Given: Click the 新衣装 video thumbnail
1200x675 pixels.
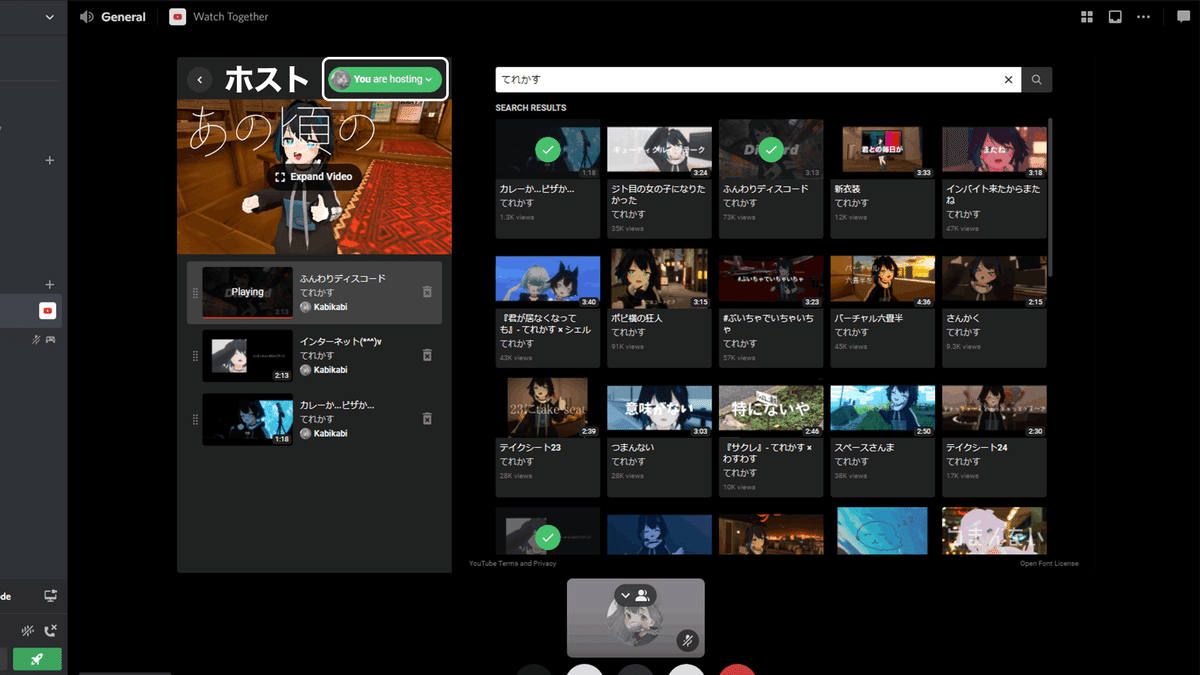Looking at the screenshot, I should click(x=882, y=150).
